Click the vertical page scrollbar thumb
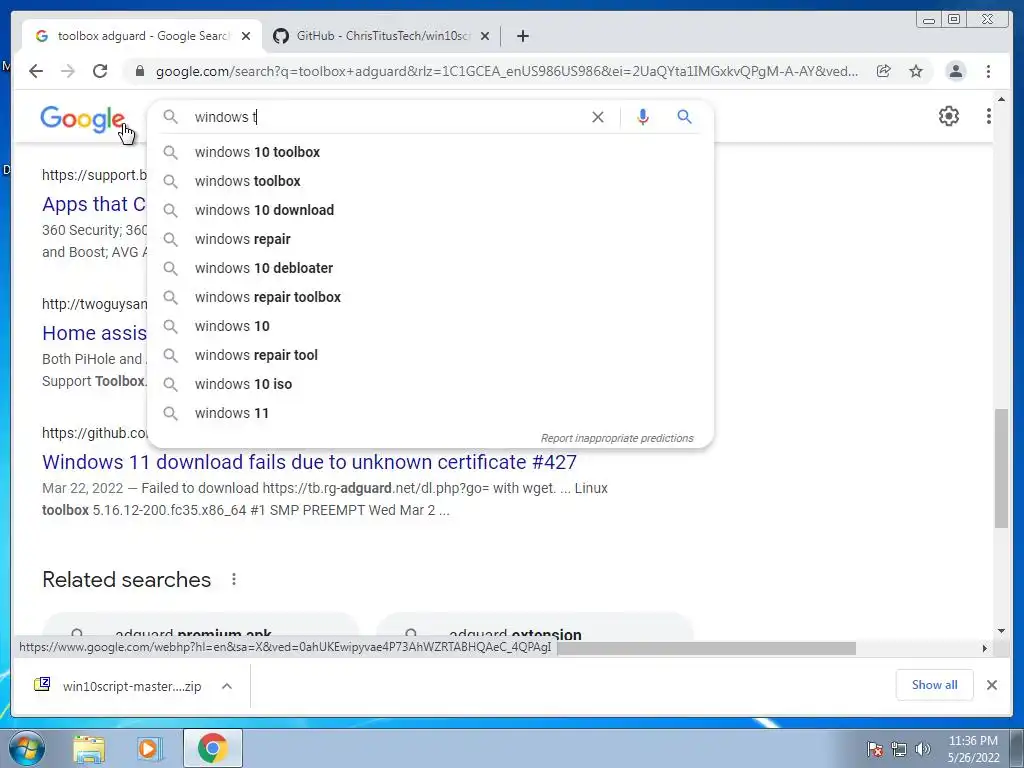The image size is (1024, 768). click(x=1001, y=468)
